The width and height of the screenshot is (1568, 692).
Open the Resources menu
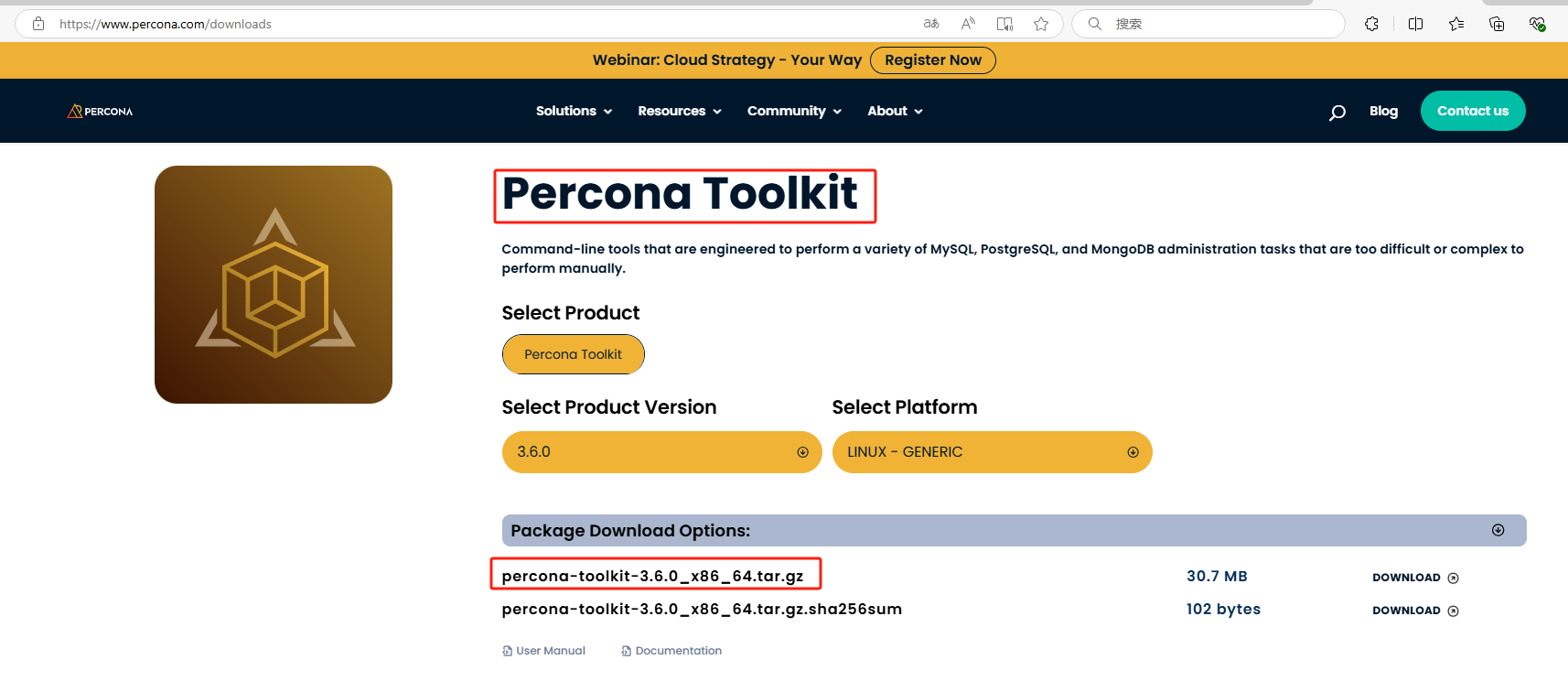[680, 111]
